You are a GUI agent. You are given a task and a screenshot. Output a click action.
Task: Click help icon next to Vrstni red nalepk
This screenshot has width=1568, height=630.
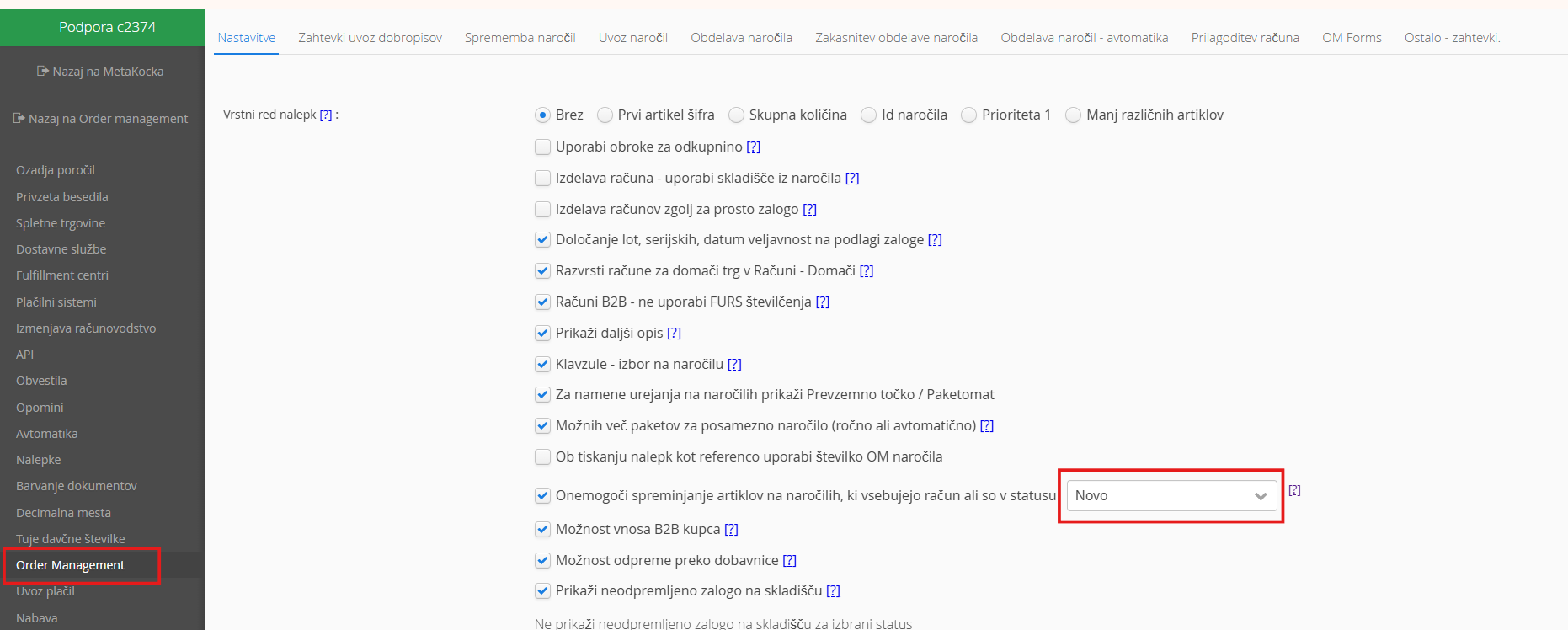point(326,115)
